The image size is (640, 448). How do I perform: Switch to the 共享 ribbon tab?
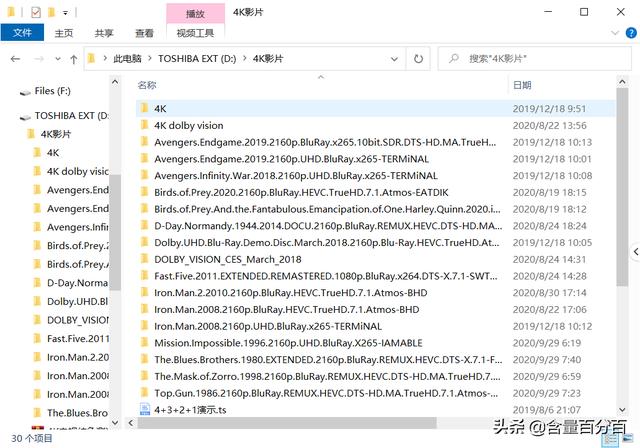[104, 33]
